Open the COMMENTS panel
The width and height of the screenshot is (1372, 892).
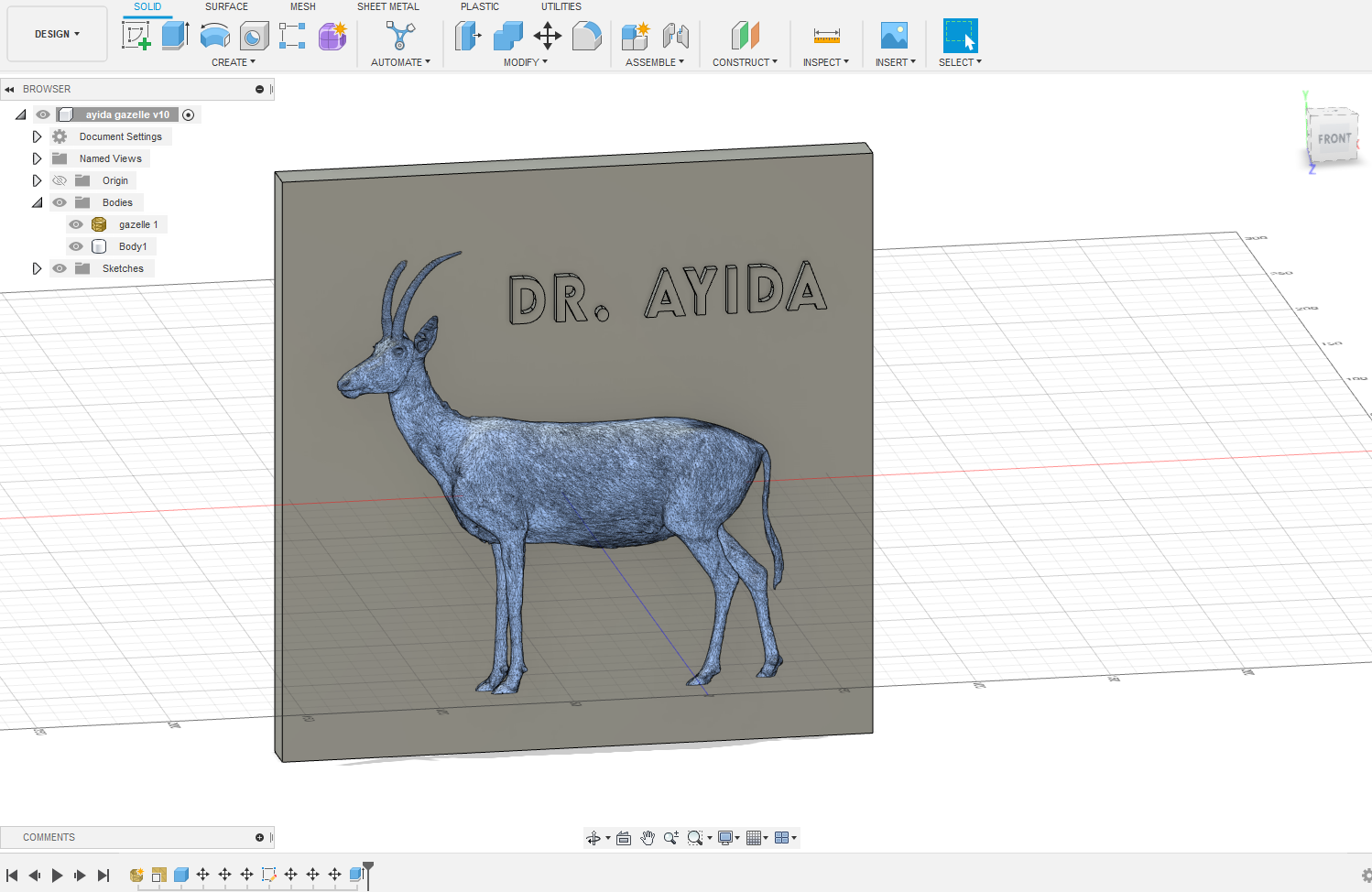pyautogui.click(x=49, y=836)
